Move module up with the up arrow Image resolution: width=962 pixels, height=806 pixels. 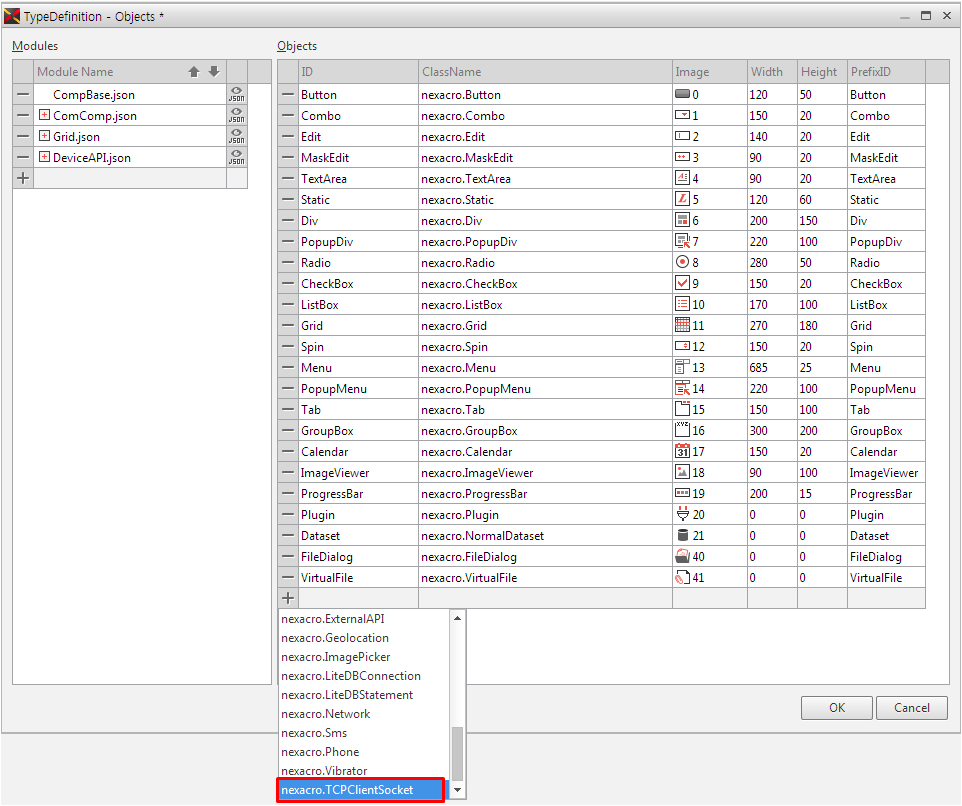click(194, 72)
